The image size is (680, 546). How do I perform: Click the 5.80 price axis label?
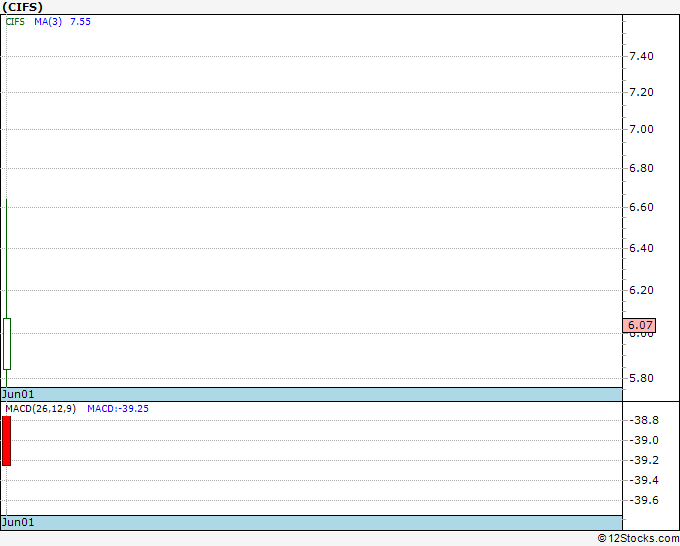(x=641, y=378)
